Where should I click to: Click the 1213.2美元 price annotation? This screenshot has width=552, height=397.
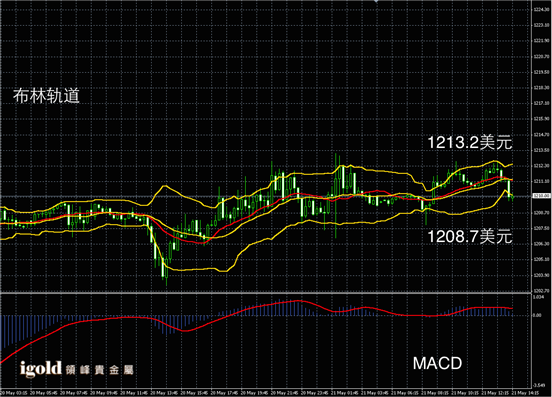pyautogui.click(x=470, y=143)
